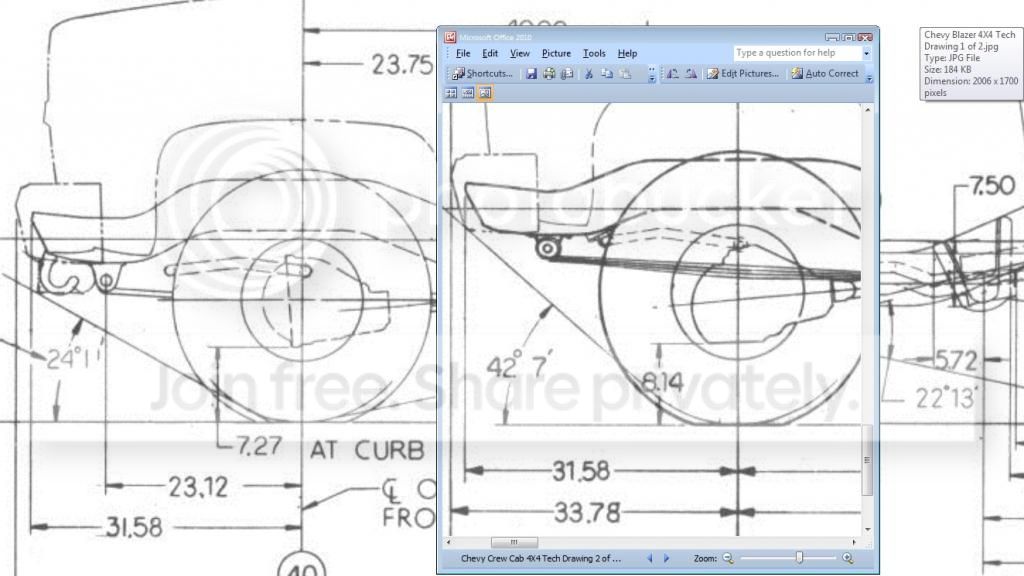This screenshot has width=1024, height=576.
Task: Click the Edit Pictures button
Action: click(743, 74)
